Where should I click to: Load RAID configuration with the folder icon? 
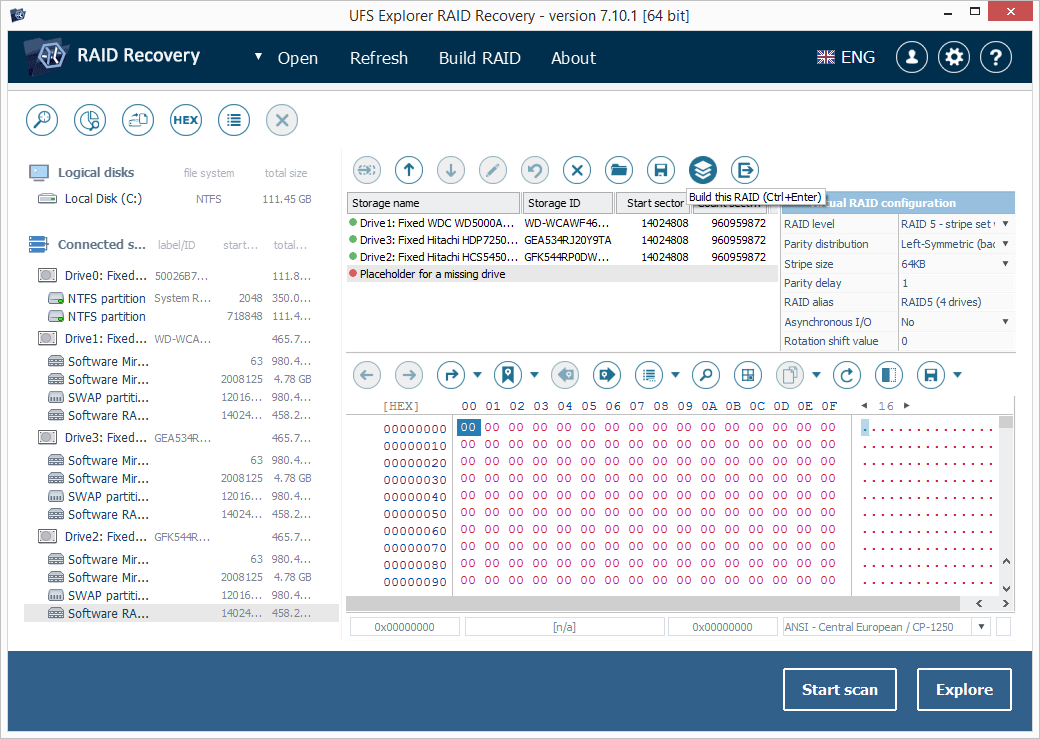pyautogui.click(x=619, y=170)
